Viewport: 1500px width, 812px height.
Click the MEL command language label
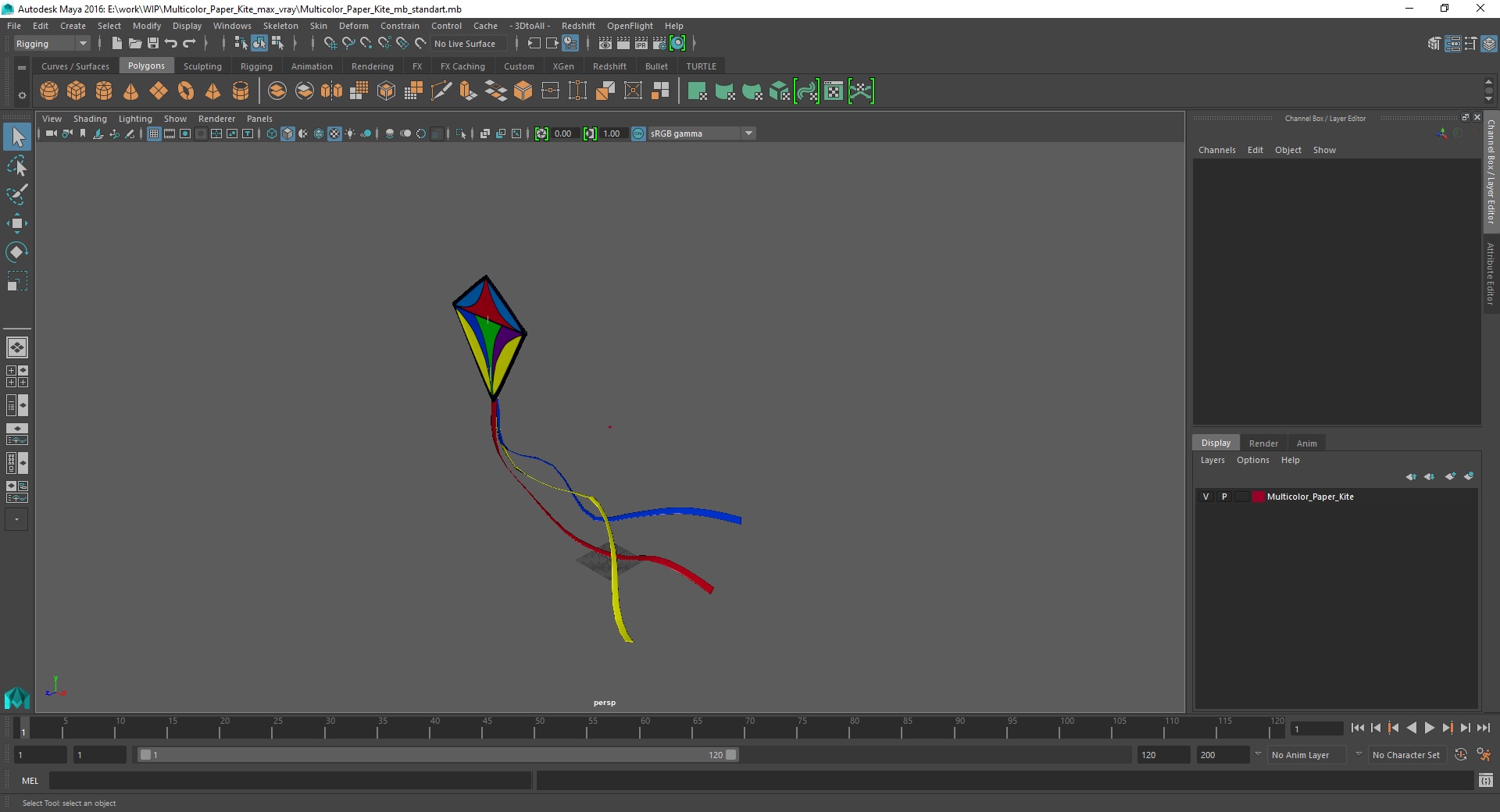point(30,780)
